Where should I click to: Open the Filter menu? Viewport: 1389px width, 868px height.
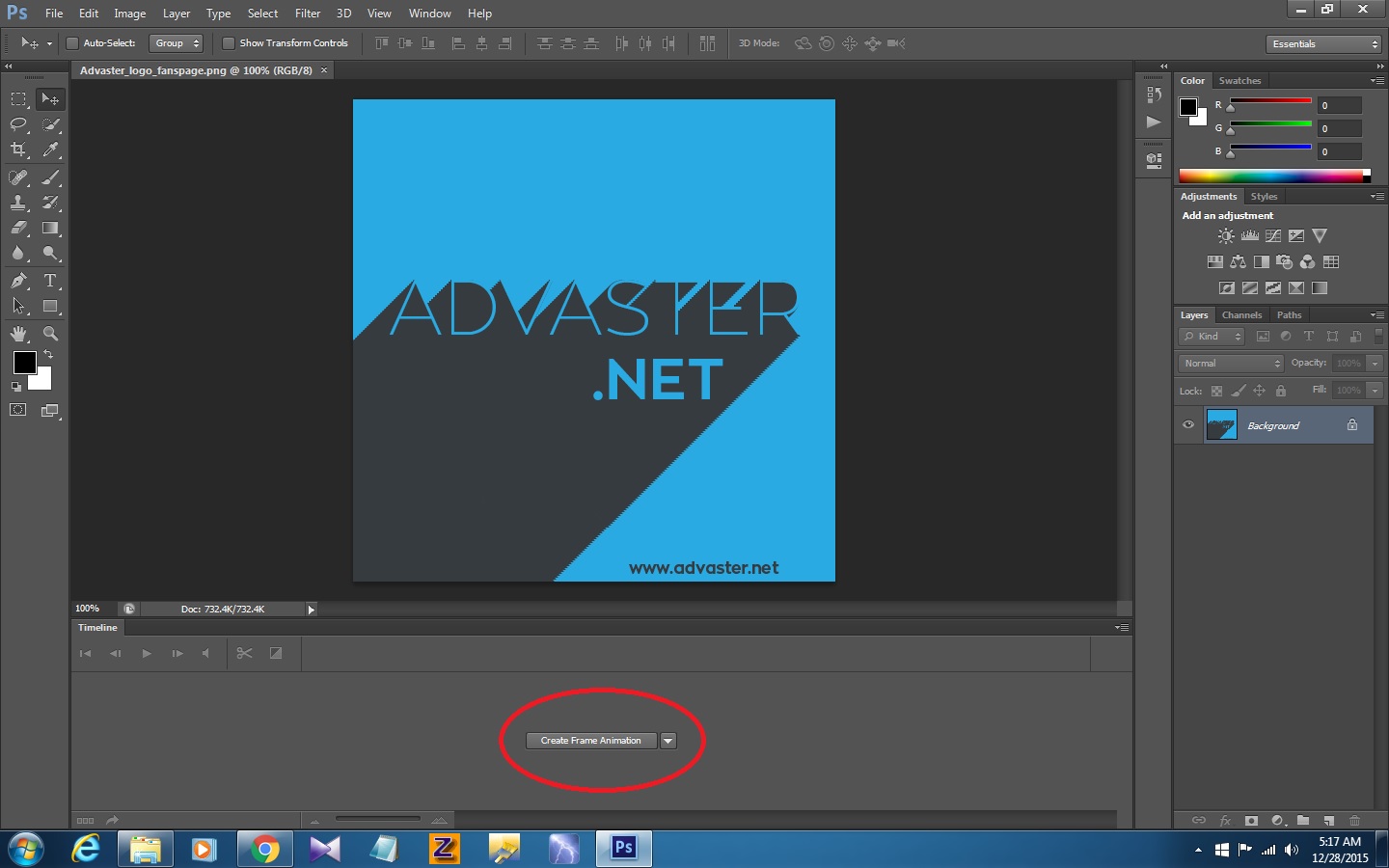point(307,13)
